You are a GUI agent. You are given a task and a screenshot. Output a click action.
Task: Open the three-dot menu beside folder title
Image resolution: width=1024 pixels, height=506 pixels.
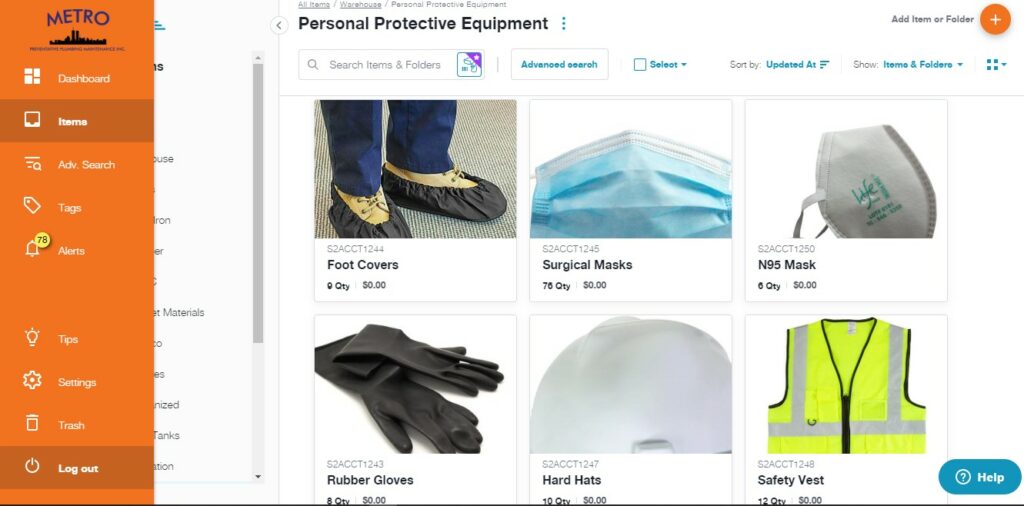(x=564, y=24)
